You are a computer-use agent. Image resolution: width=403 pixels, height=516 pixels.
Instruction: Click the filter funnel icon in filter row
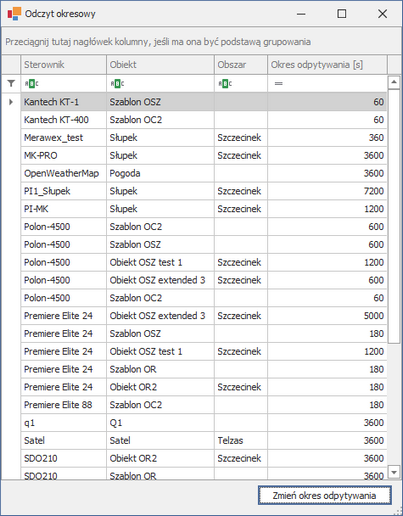[11, 83]
